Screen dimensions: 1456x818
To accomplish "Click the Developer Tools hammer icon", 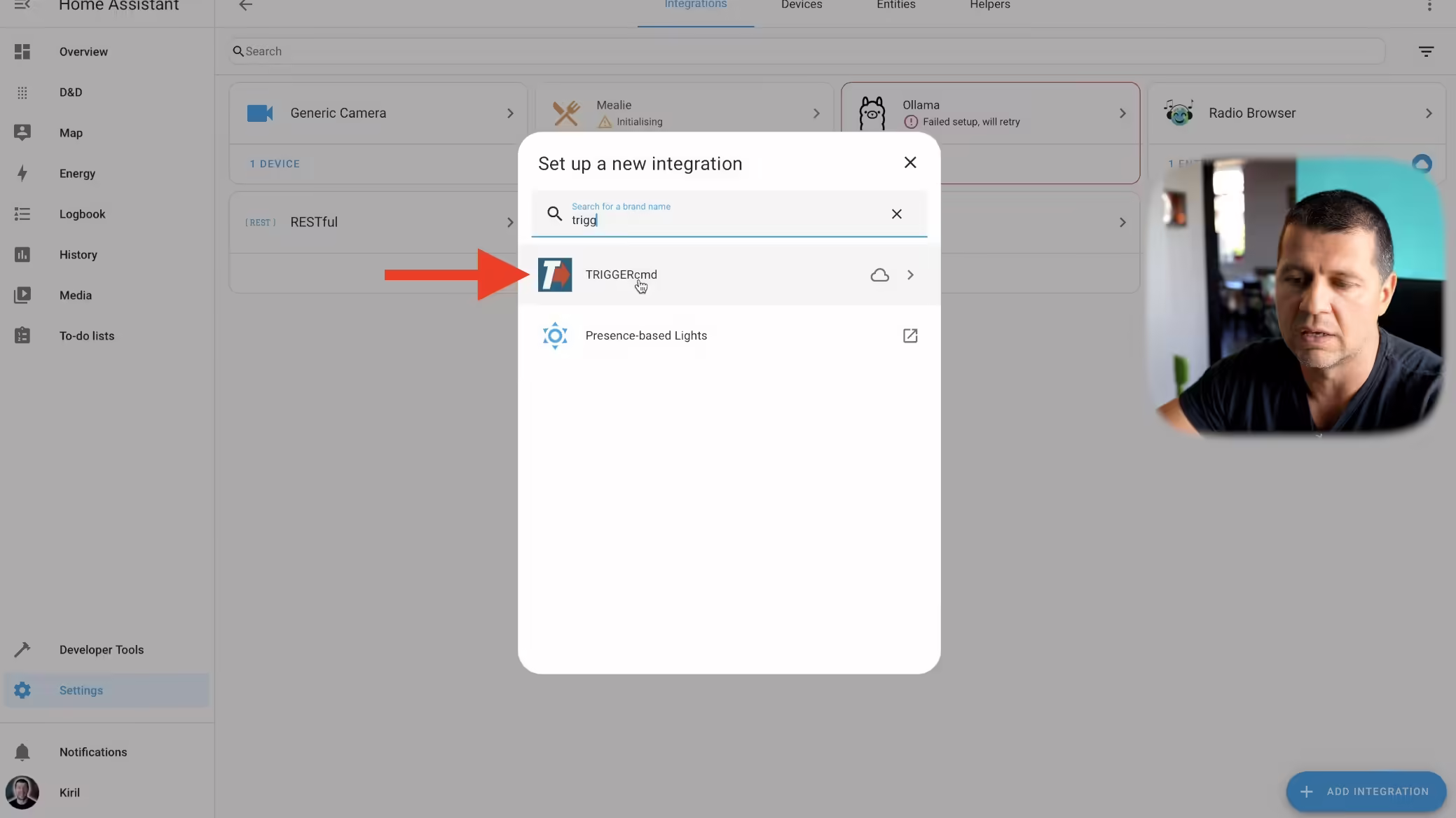I will click(x=22, y=650).
